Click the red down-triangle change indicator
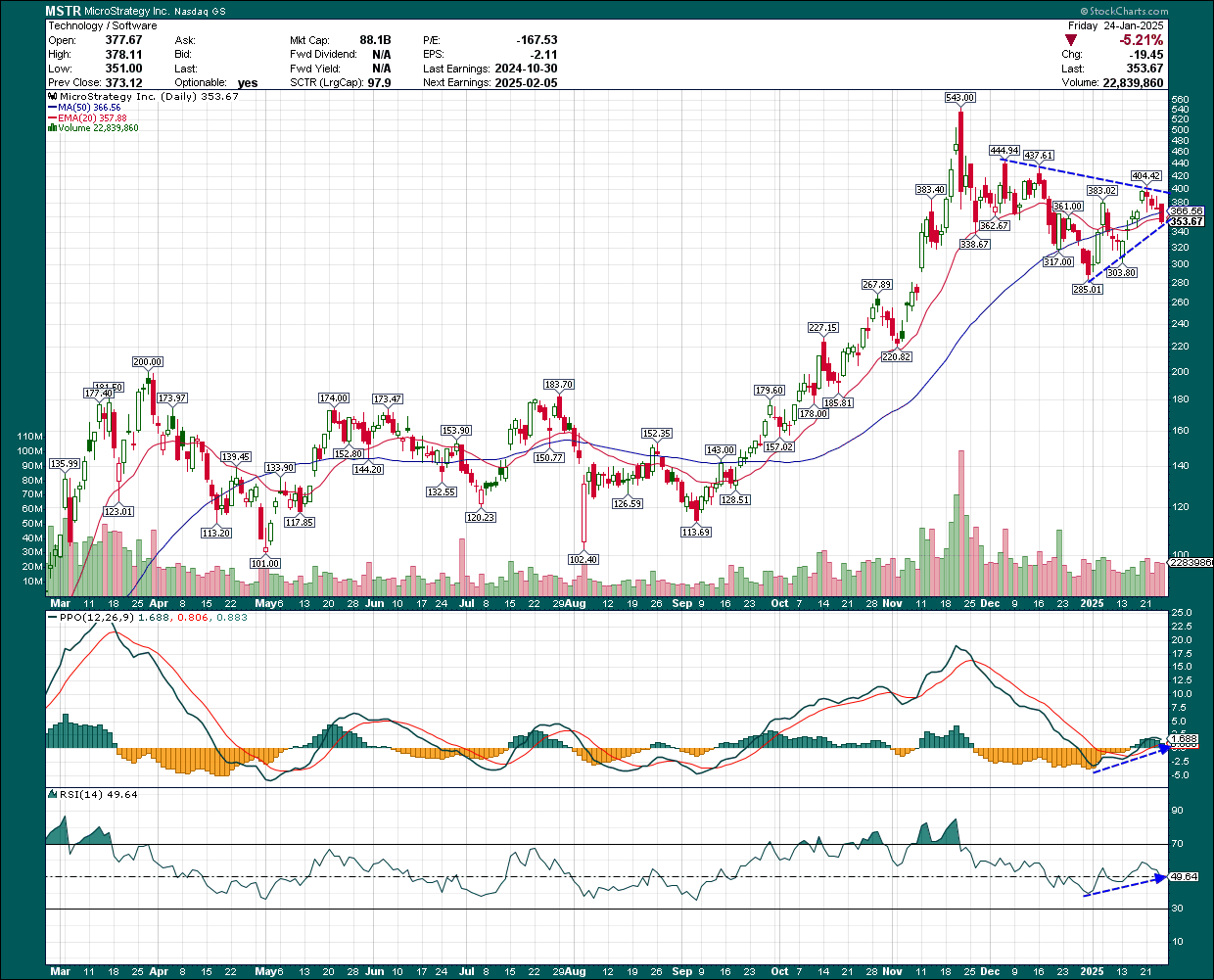Screen dimensions: 1214x980 pos(1072,40)
